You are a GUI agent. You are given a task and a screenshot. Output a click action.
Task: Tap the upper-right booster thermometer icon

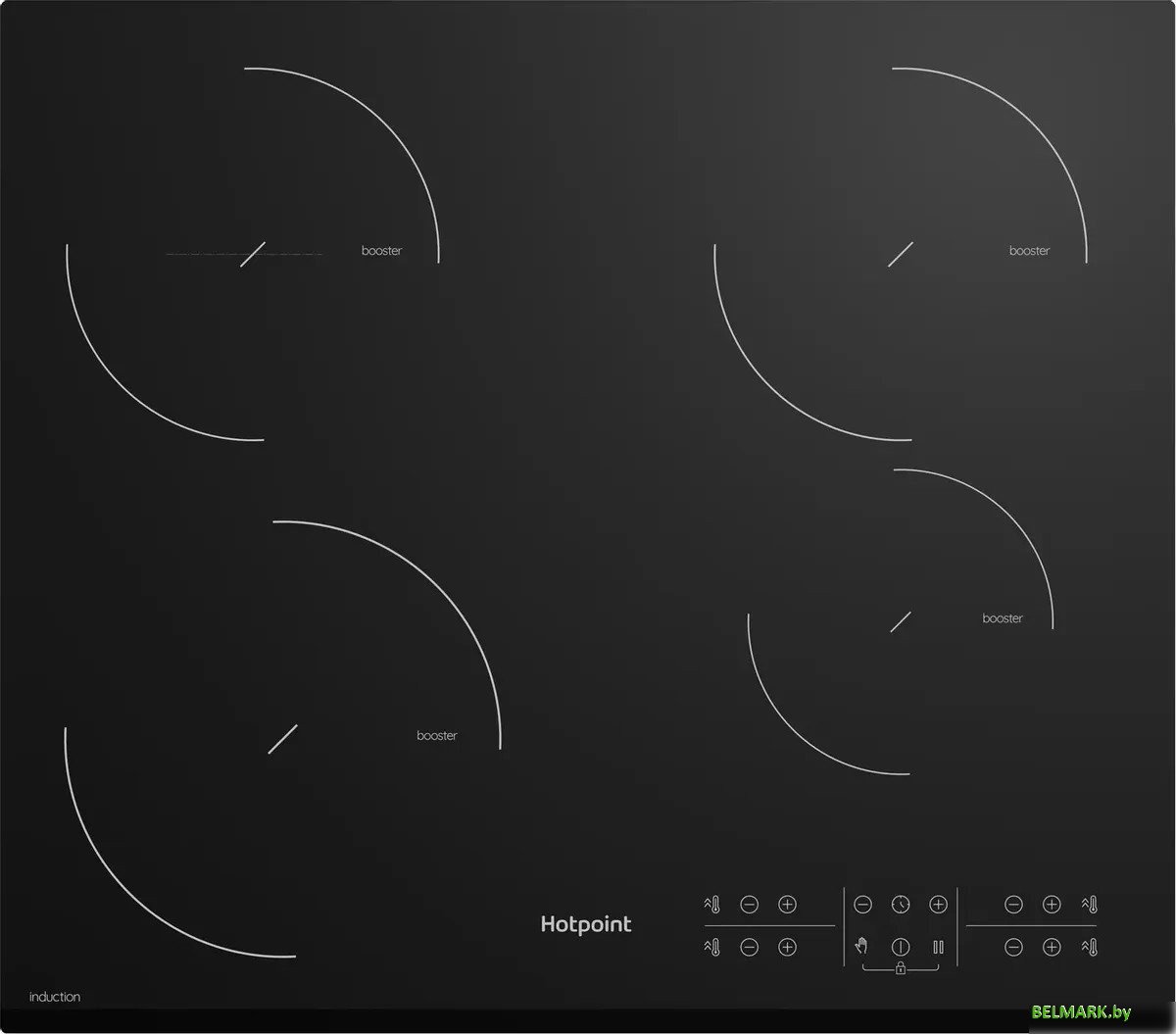coord(1089,904)
